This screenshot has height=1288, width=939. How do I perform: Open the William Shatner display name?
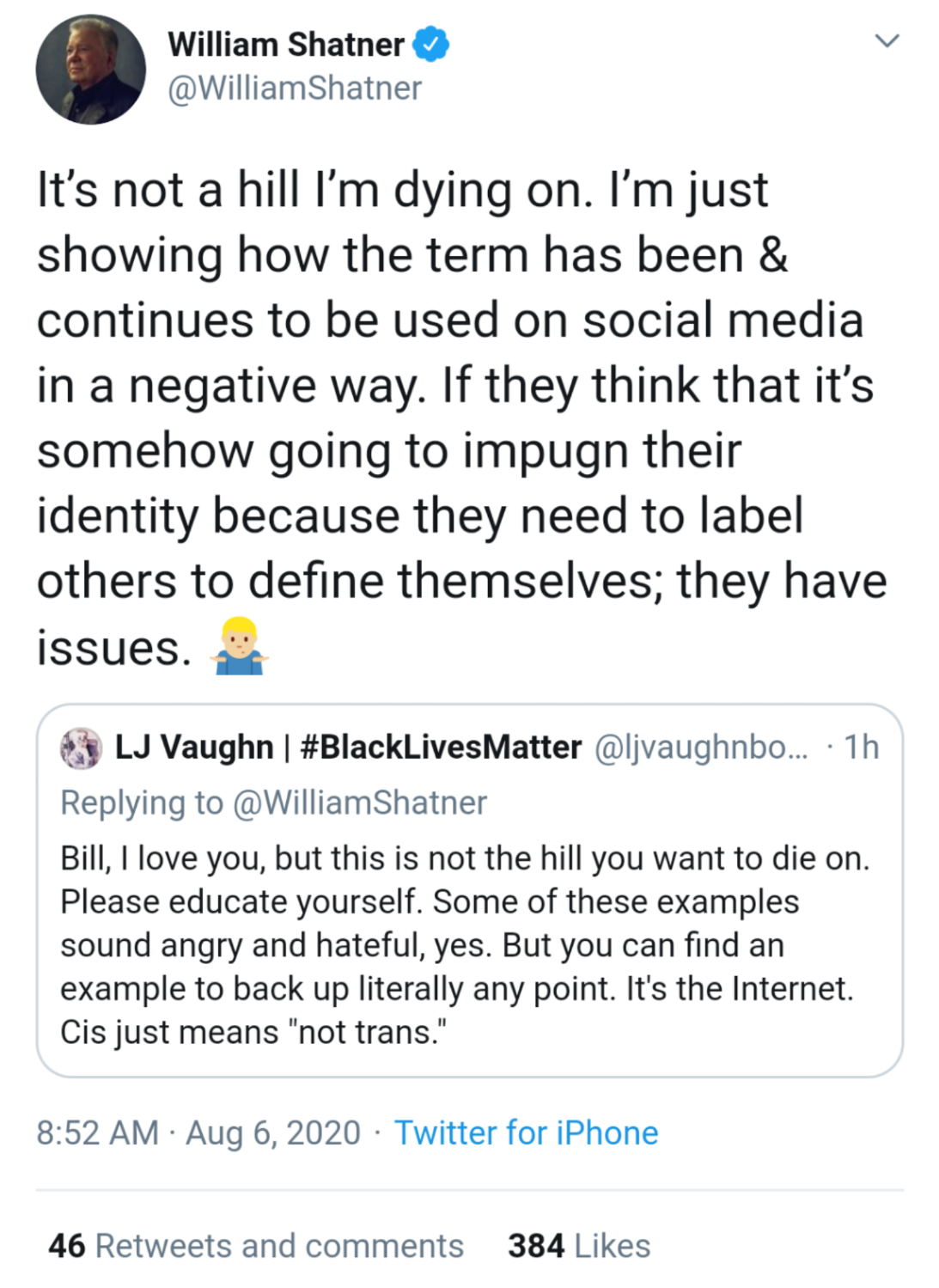pyautogui.click(x=286, y=45)
